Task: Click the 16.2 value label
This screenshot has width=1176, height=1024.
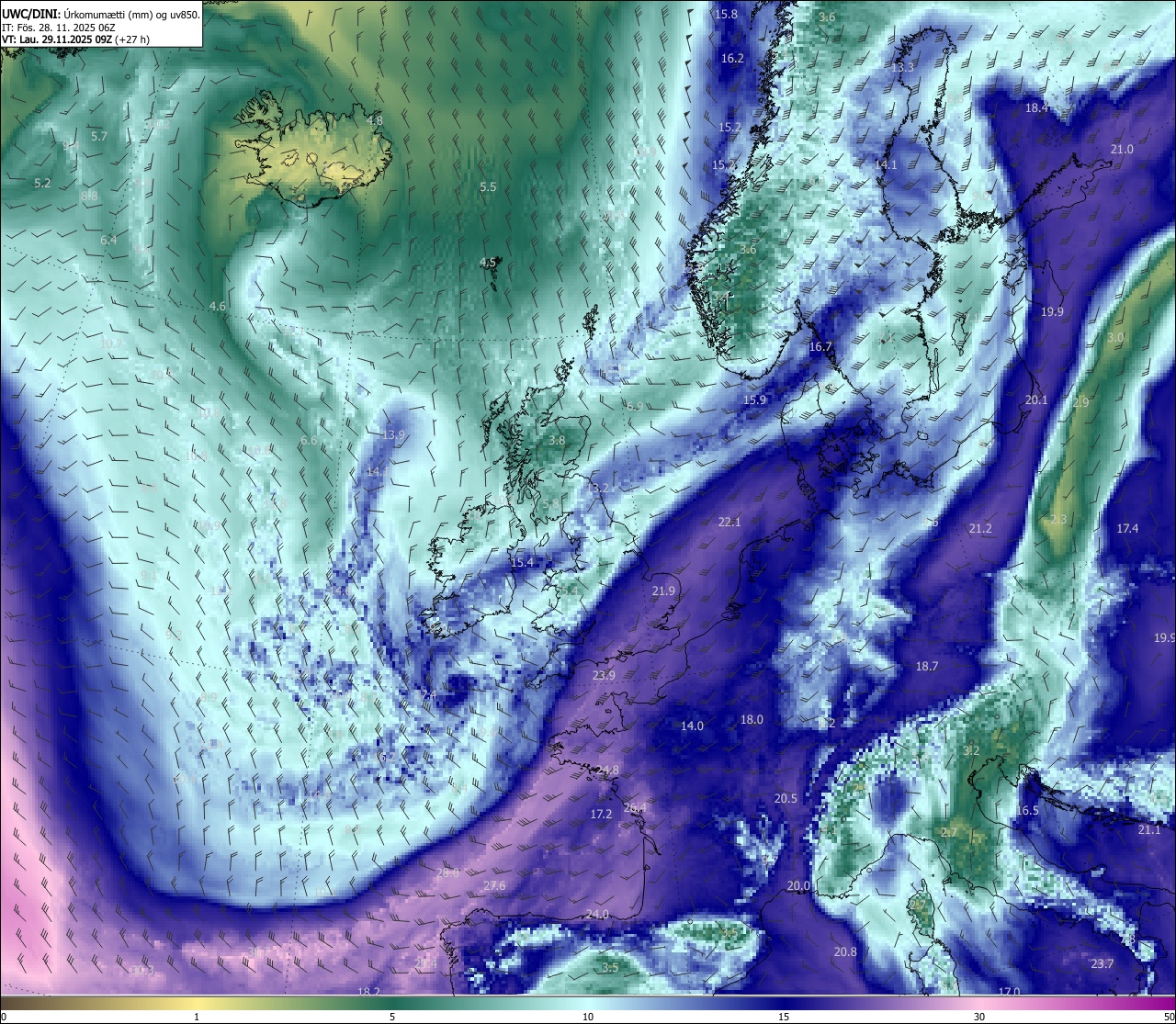Action: (732, 58)
